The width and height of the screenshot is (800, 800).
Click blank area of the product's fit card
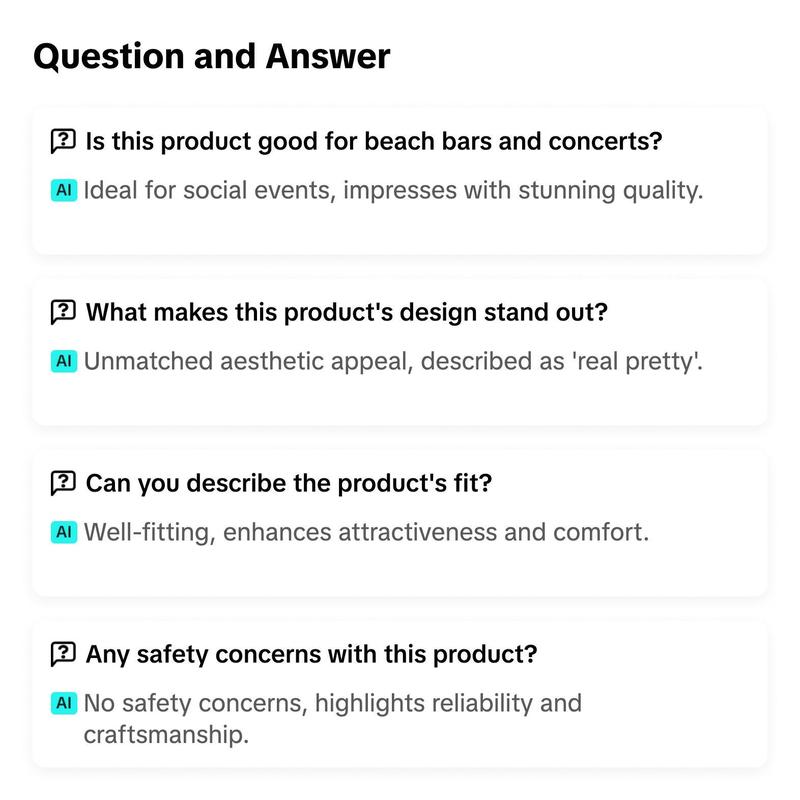(x=399, y=569)
